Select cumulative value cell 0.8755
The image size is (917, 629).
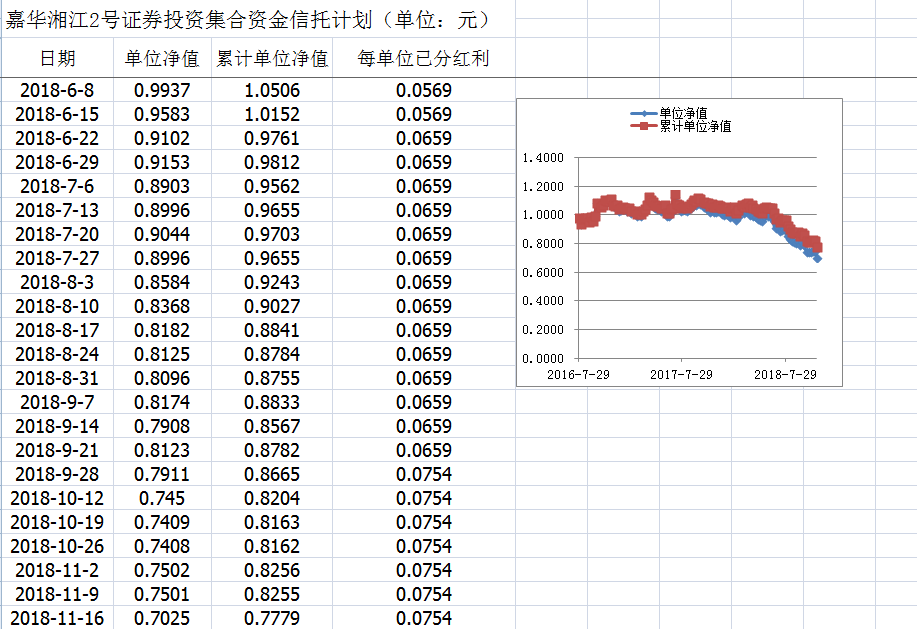click(x=272, y=378)
